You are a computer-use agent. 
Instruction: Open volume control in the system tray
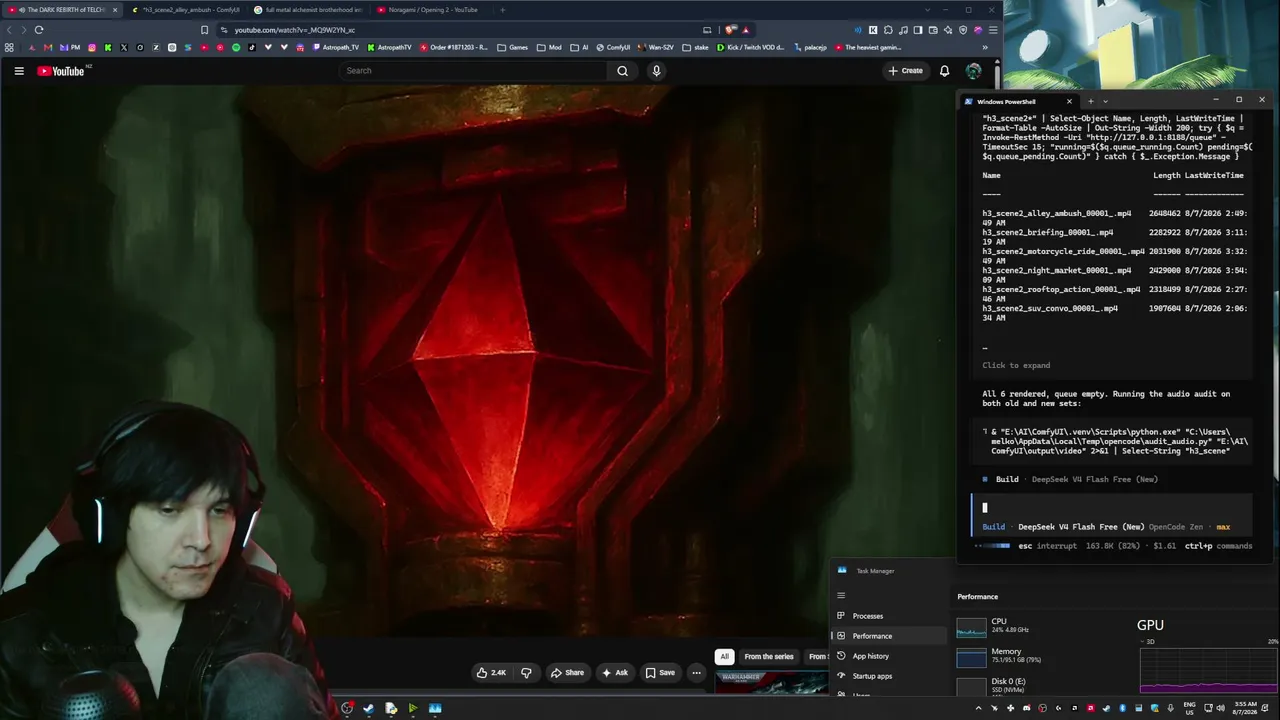(x=1220, y=708)
